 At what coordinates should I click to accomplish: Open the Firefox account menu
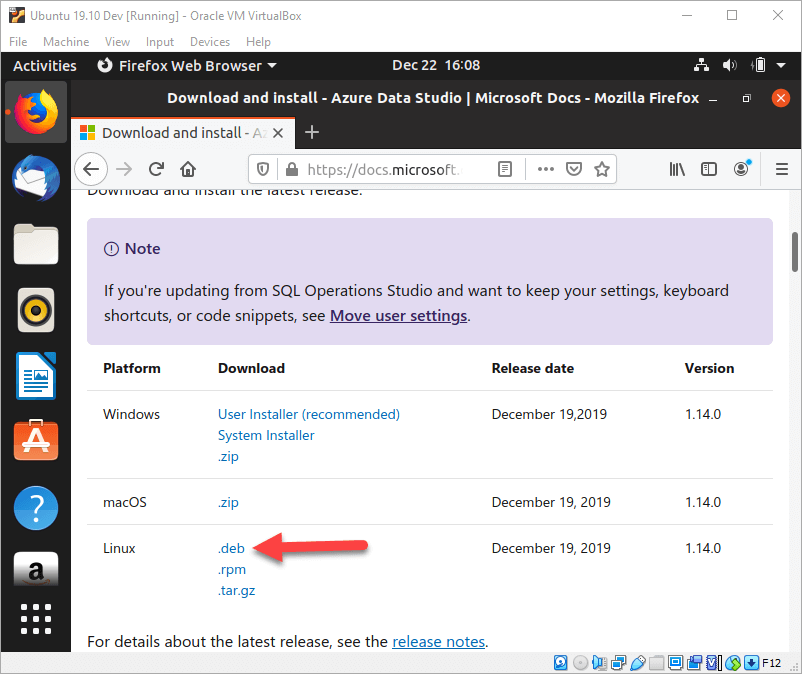(742, 168)
